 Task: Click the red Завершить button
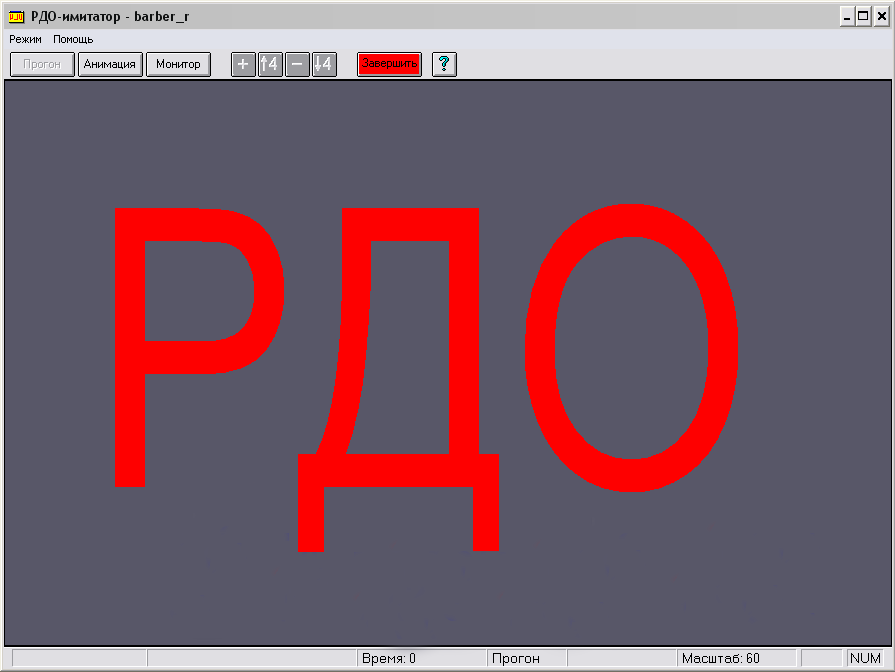point(389,64)
